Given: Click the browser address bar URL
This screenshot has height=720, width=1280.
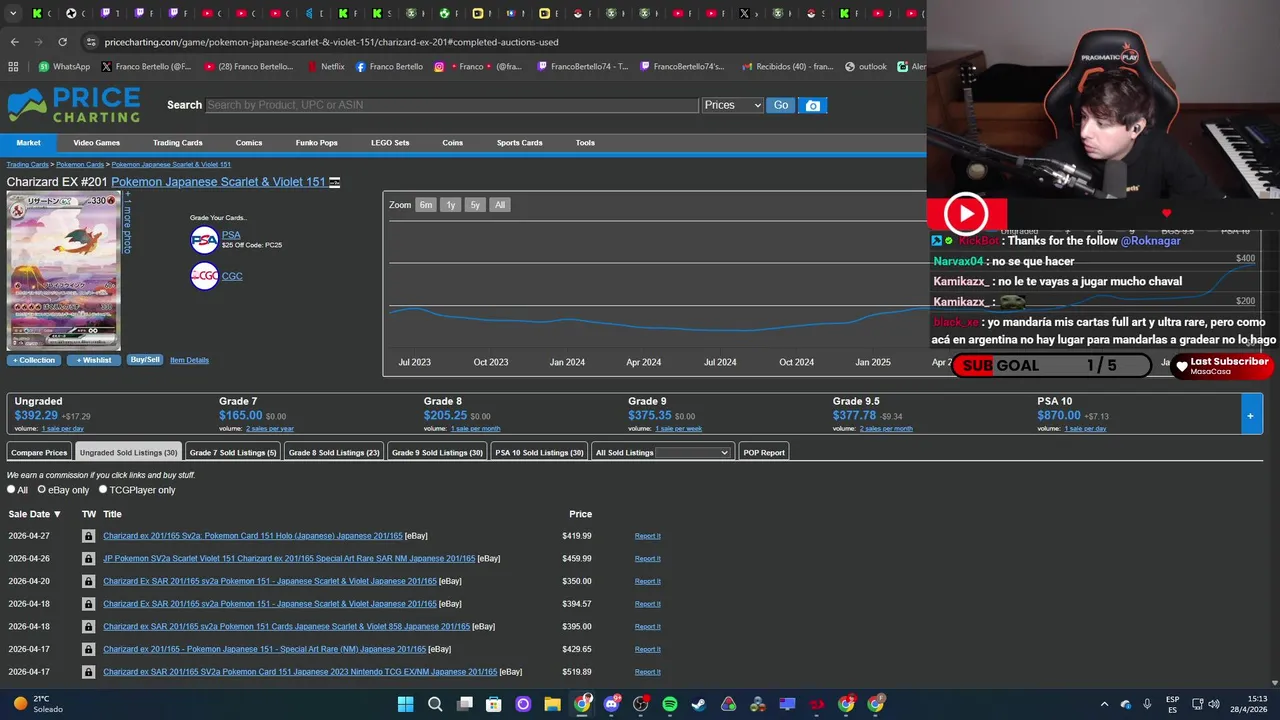Looking at the screenshot, I should pos(331,42).
